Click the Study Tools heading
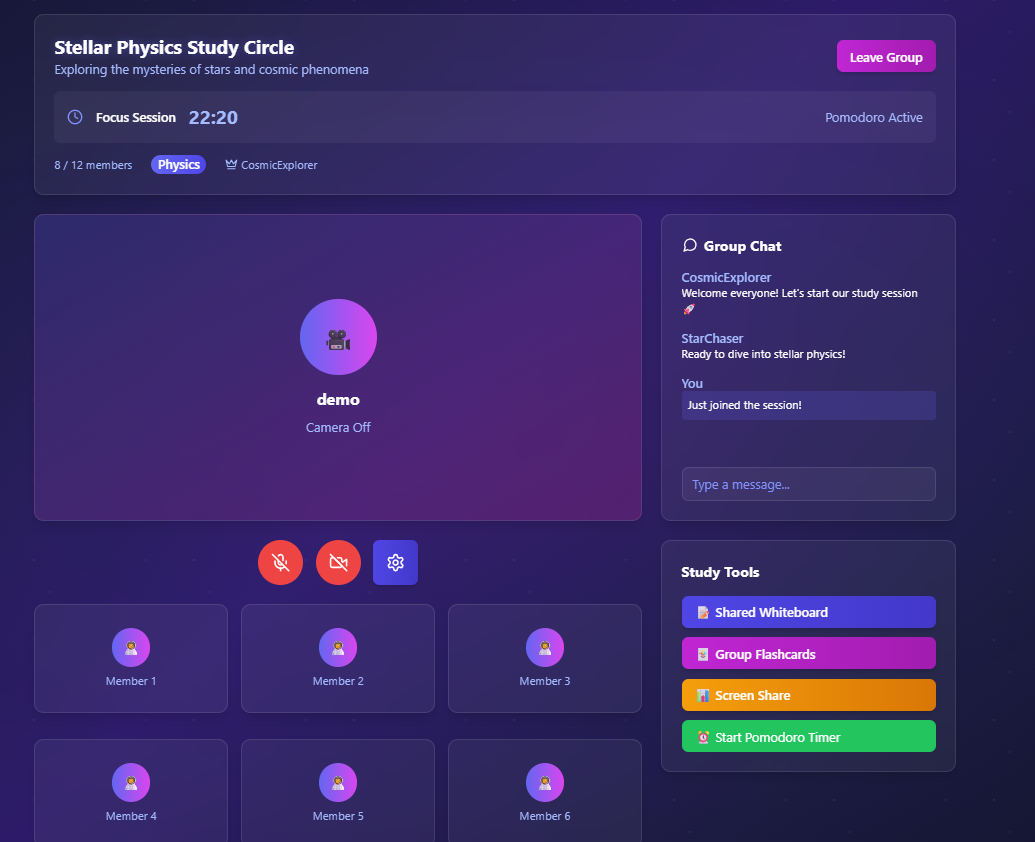This screenshot has width=1035, height=842. 720,572
